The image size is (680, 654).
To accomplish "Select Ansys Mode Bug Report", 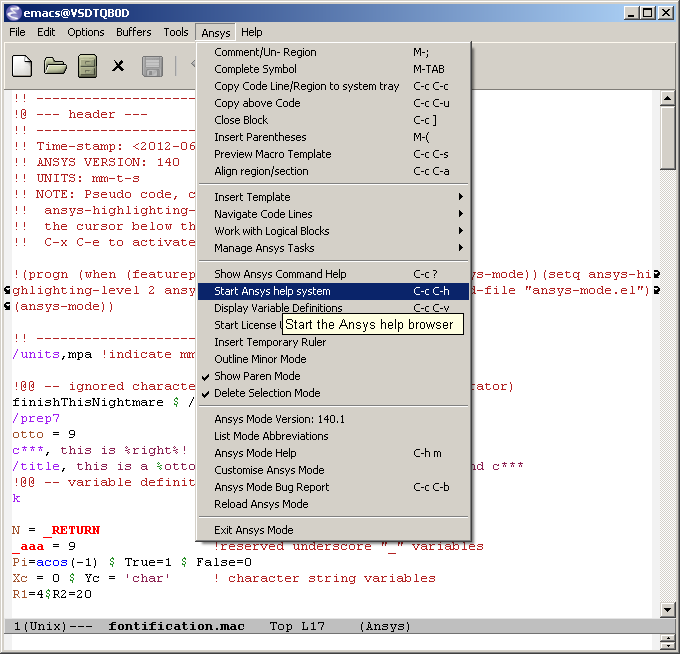I will (333, 487).
